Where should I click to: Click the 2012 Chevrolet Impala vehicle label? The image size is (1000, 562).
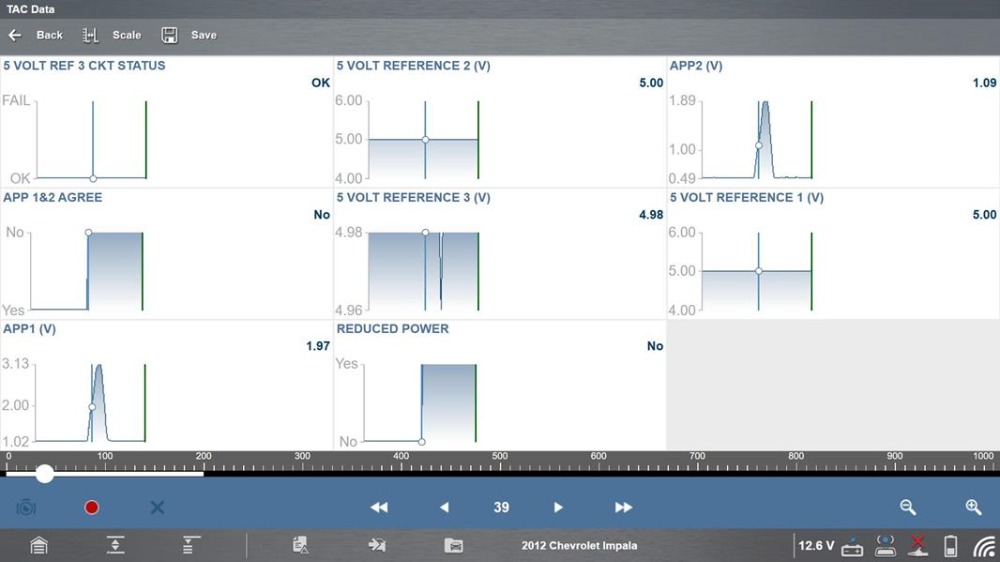pyautogui.click(x=579, y=546)
